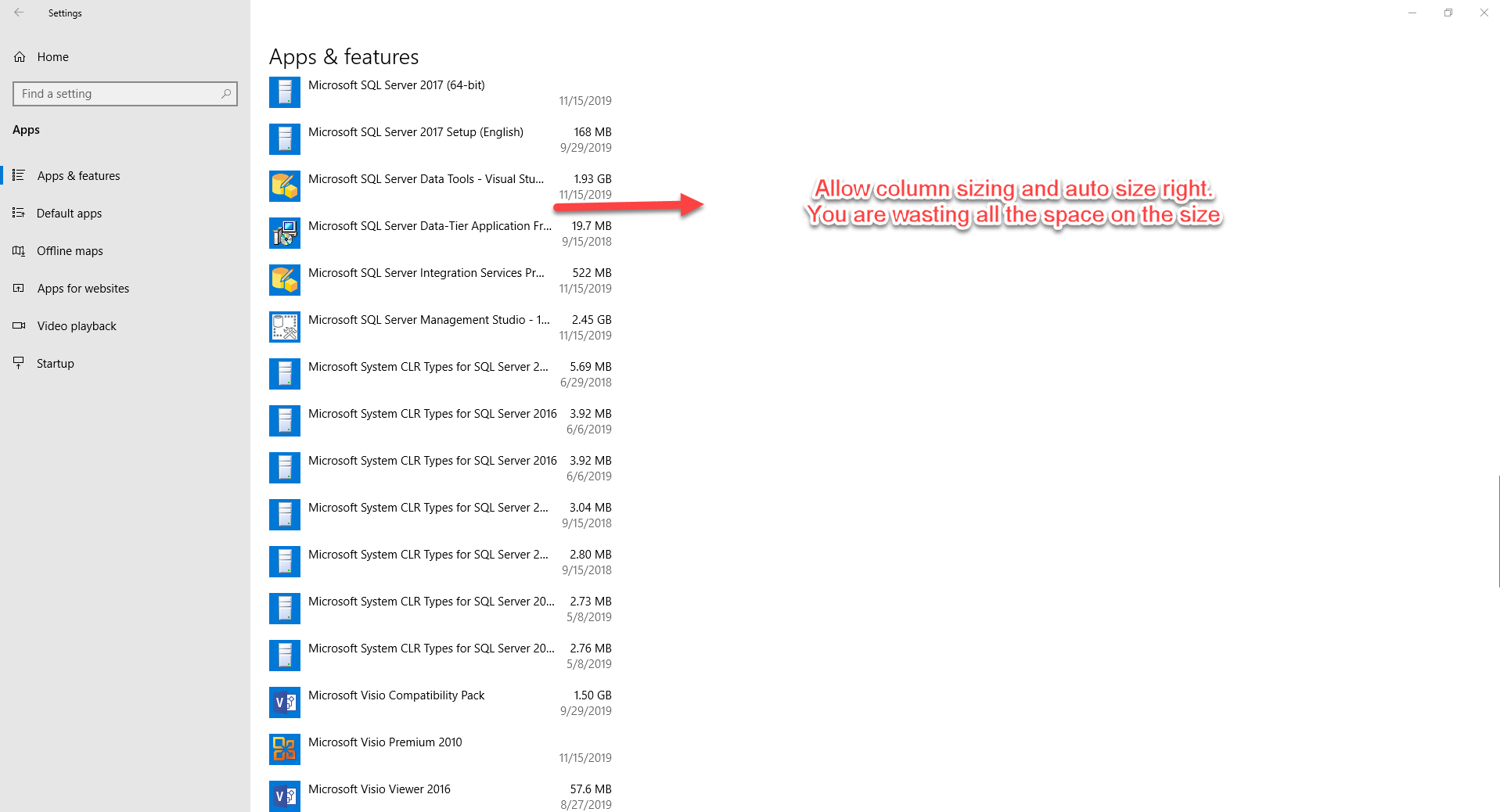Click the Apps & features list icon
Screen dimensions: 1500x812
point(19,175)
